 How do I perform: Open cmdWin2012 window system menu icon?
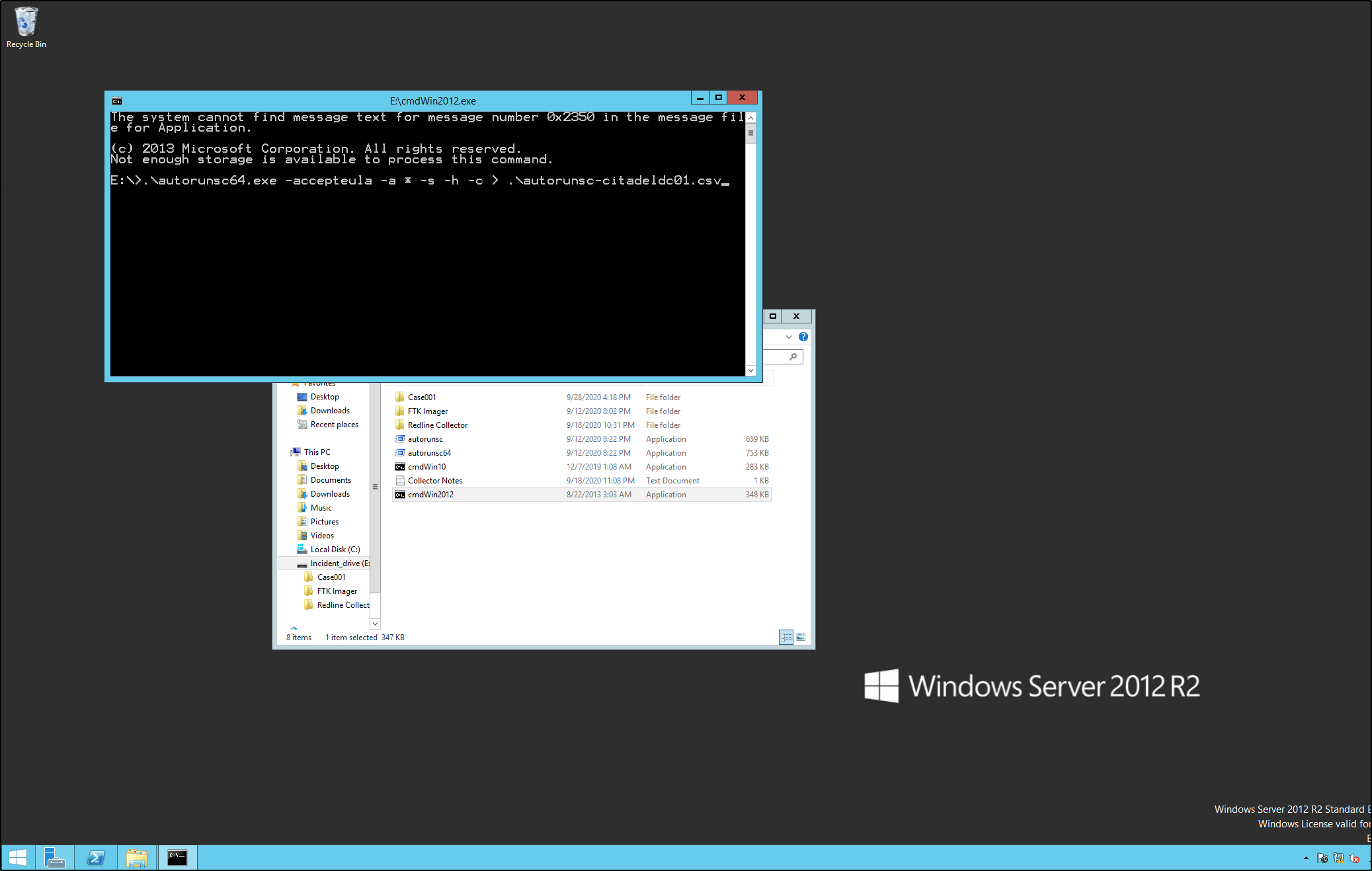(117, 101)
